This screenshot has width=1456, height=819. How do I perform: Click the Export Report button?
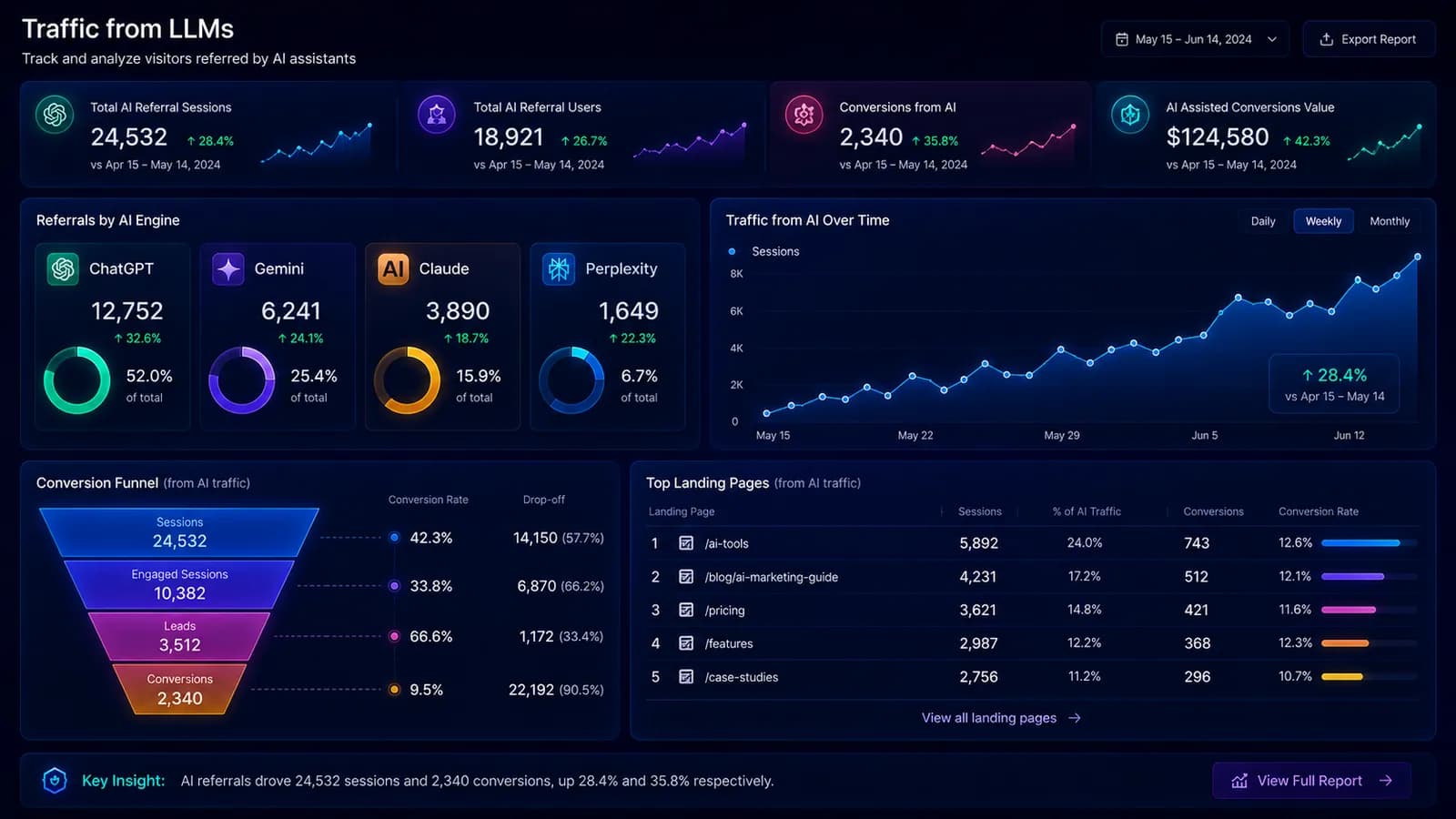(x=1369, y=39)
